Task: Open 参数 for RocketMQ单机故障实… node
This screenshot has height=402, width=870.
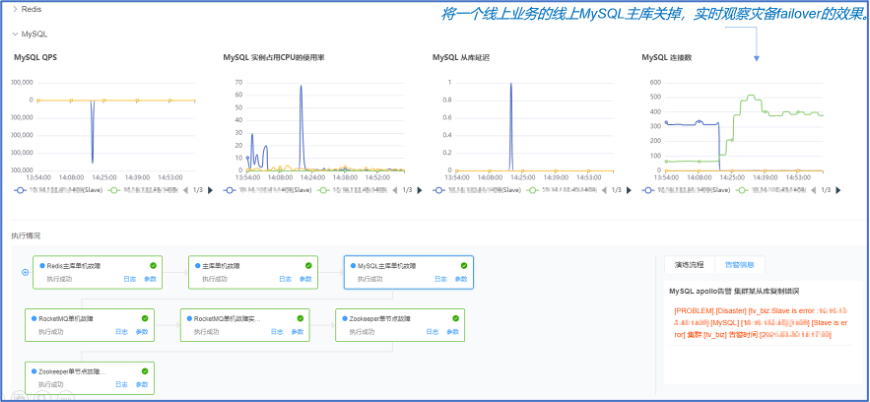Action: coord(297,332)
